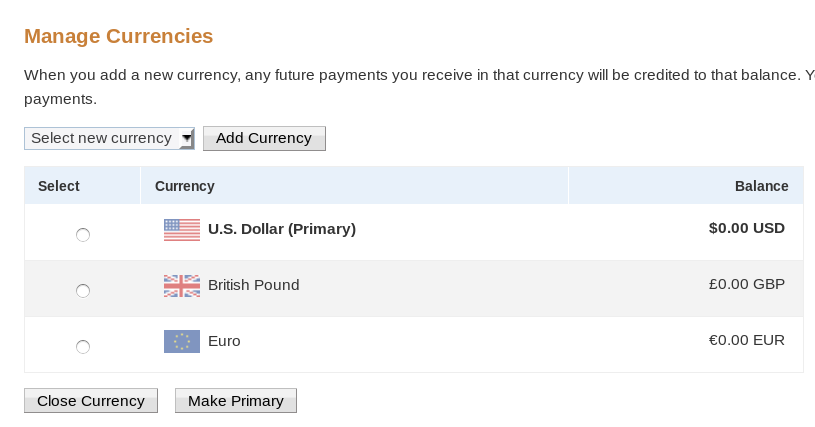
Task: Click the British Pound currency name
Action: pyautogui.click(x=254, y=285)
